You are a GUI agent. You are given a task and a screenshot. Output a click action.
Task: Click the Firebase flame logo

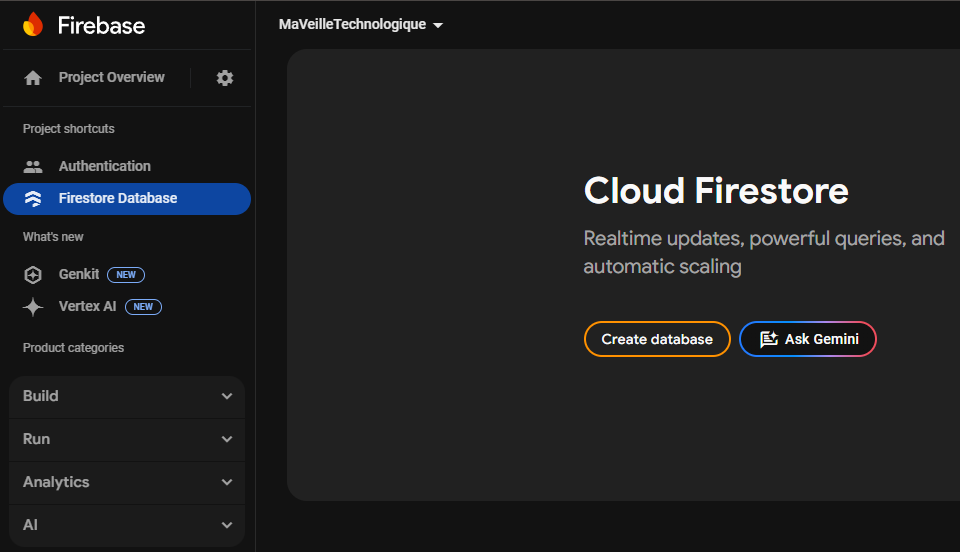pos(33,24)
